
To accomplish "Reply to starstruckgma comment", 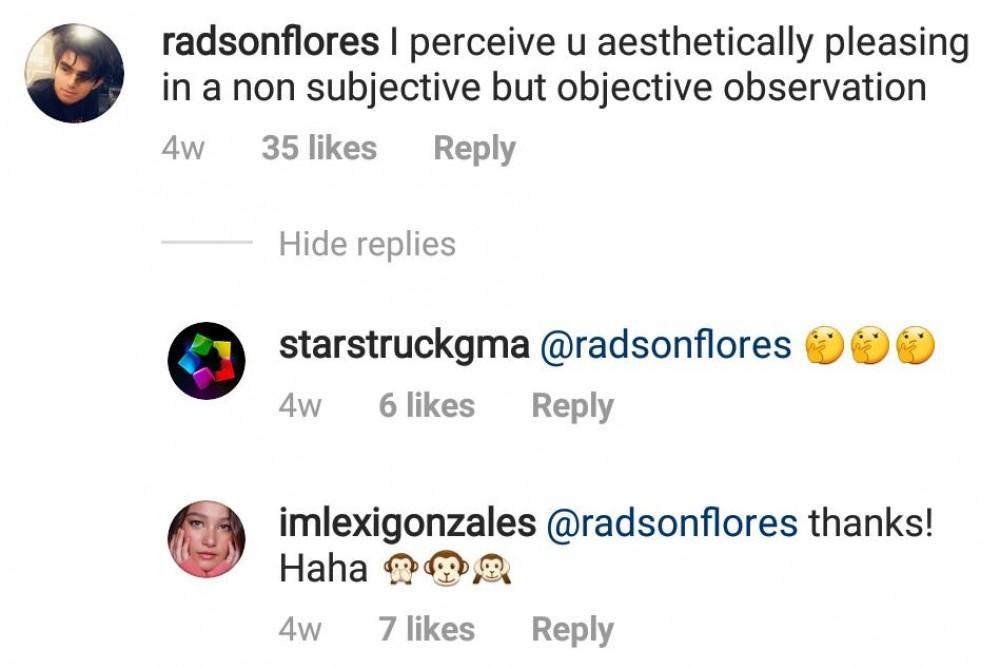I will [572, 405].
